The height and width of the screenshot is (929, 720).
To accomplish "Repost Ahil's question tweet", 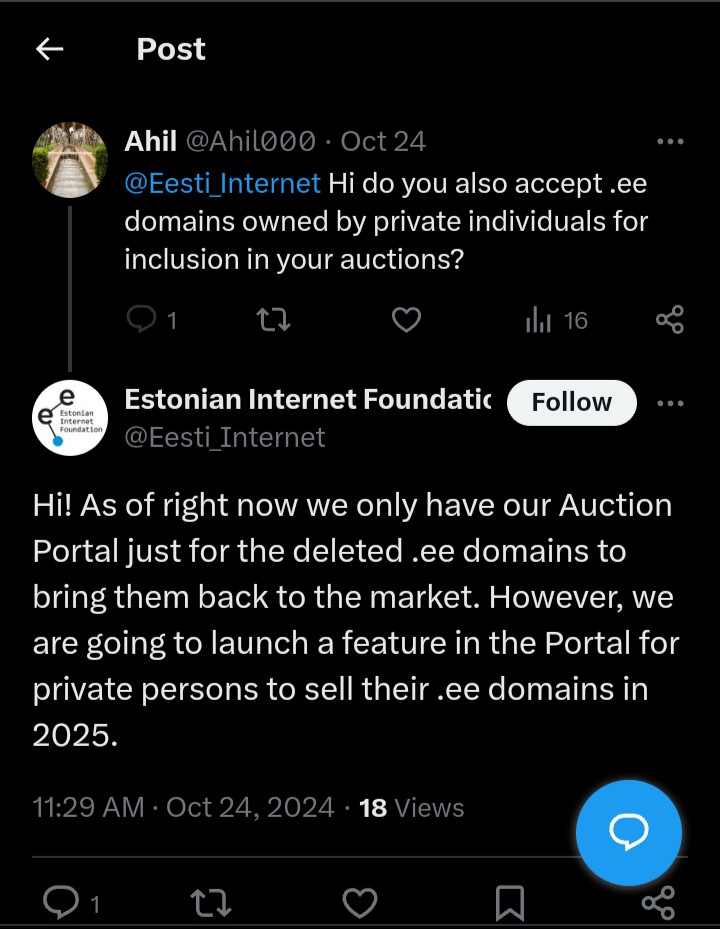I will pos(274,320).
